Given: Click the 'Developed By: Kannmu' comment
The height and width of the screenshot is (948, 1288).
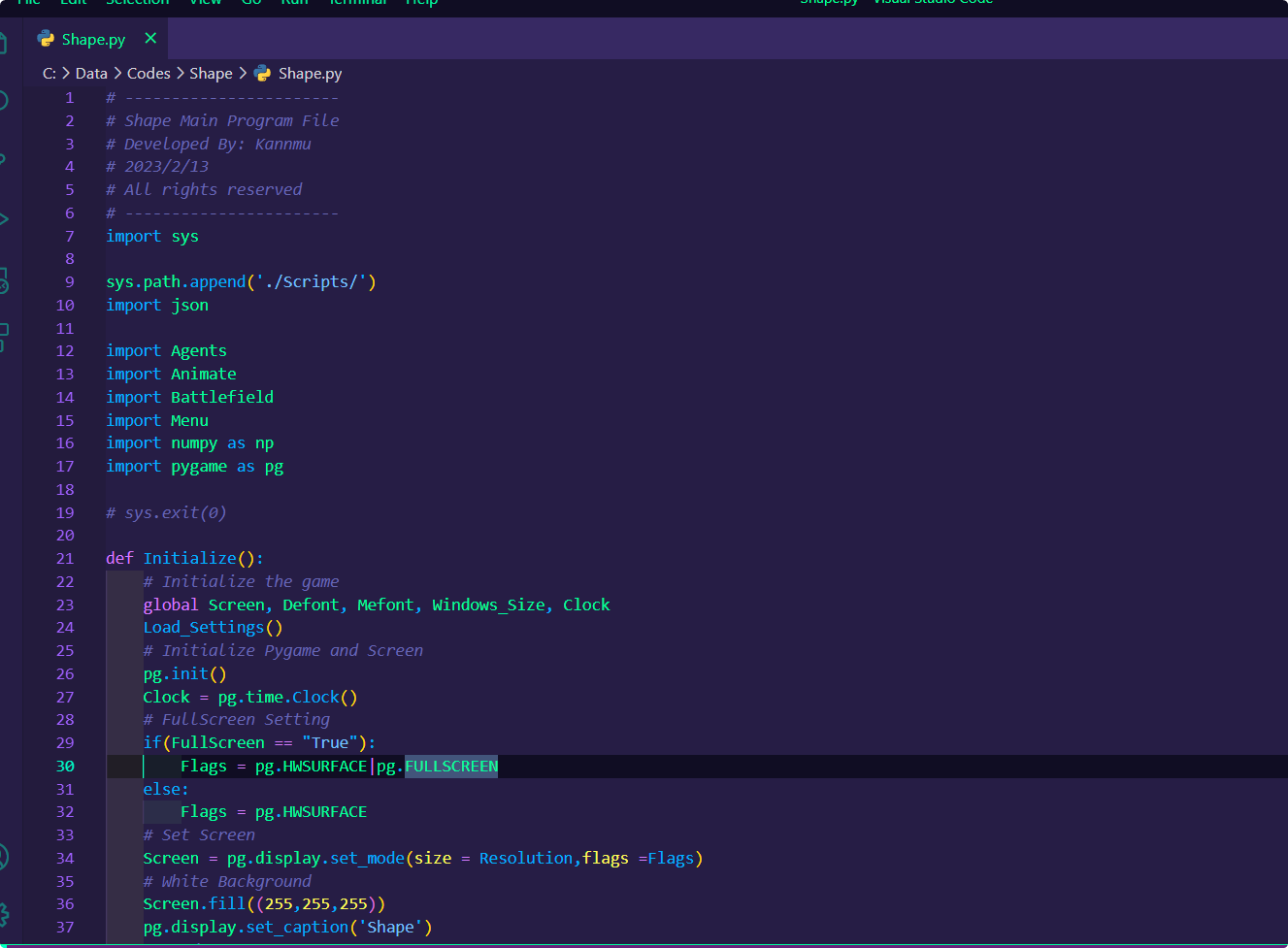Looking at the screenshot, I should pyautogui.click(x=217, y=145).
